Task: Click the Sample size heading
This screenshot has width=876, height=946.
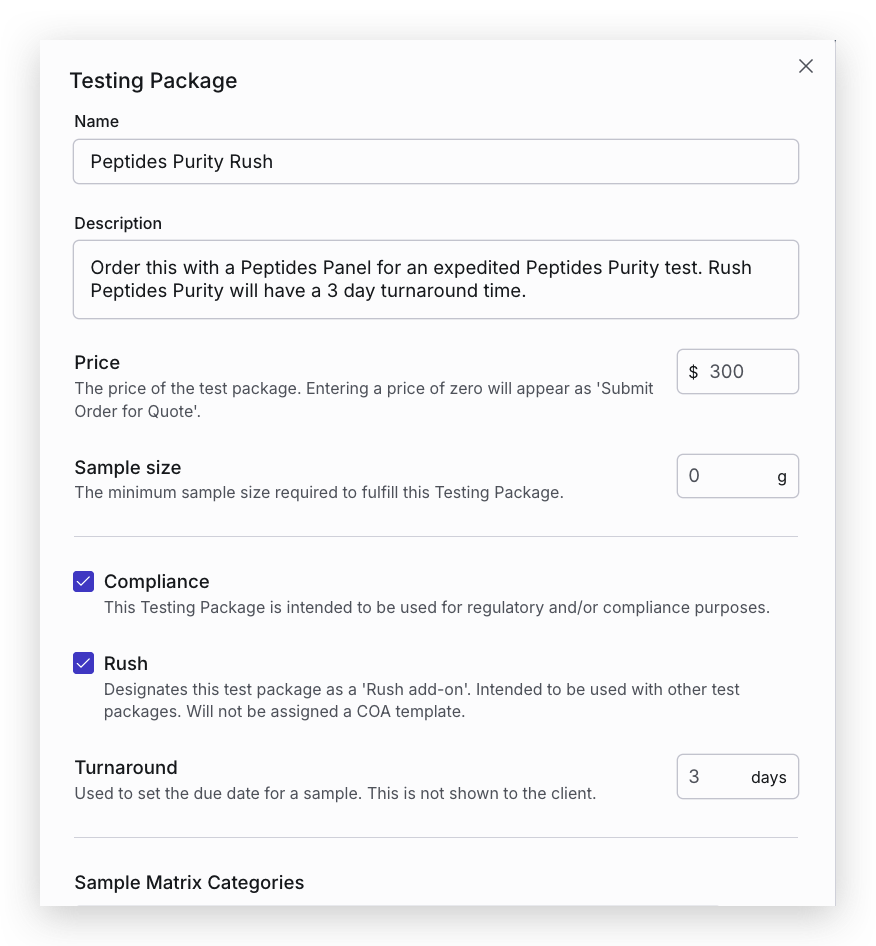Action: point(128,467)
